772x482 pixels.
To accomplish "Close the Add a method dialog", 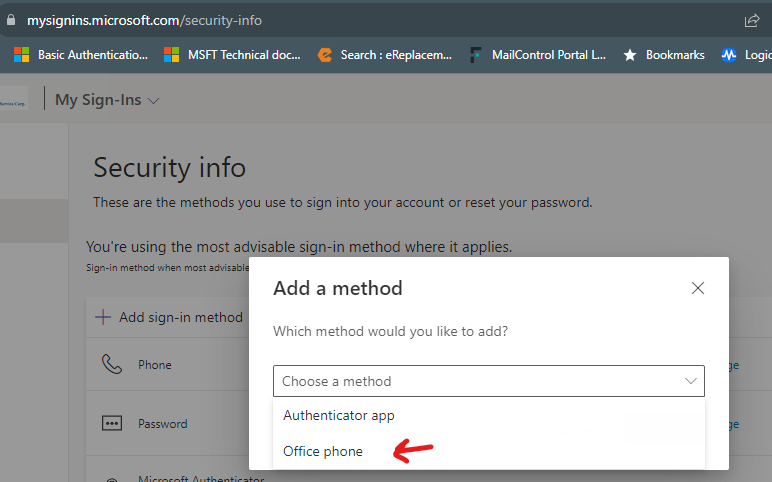I will 698,288.
